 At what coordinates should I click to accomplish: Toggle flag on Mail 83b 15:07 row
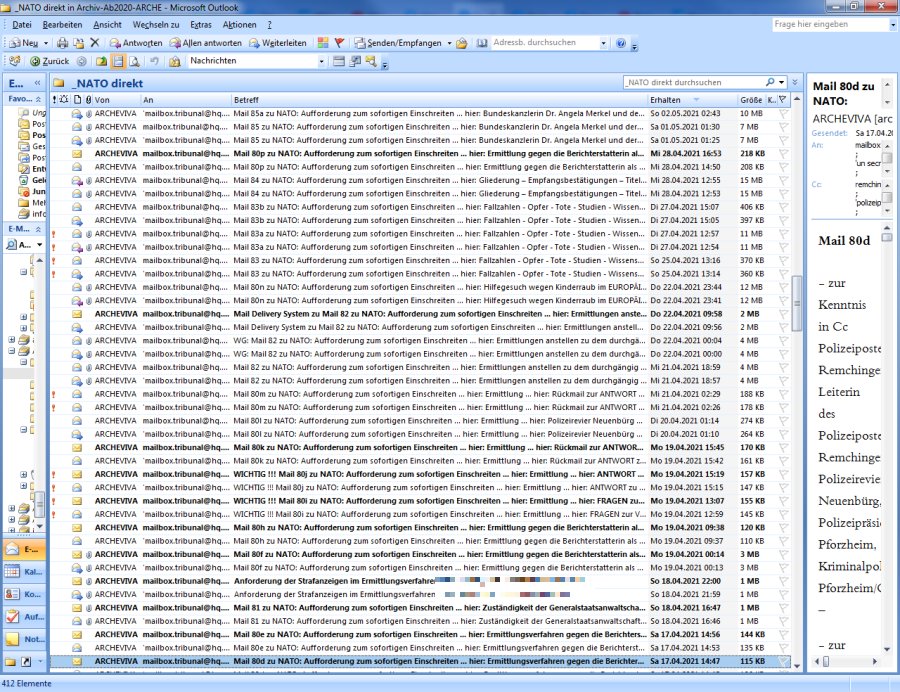point(783,207)
